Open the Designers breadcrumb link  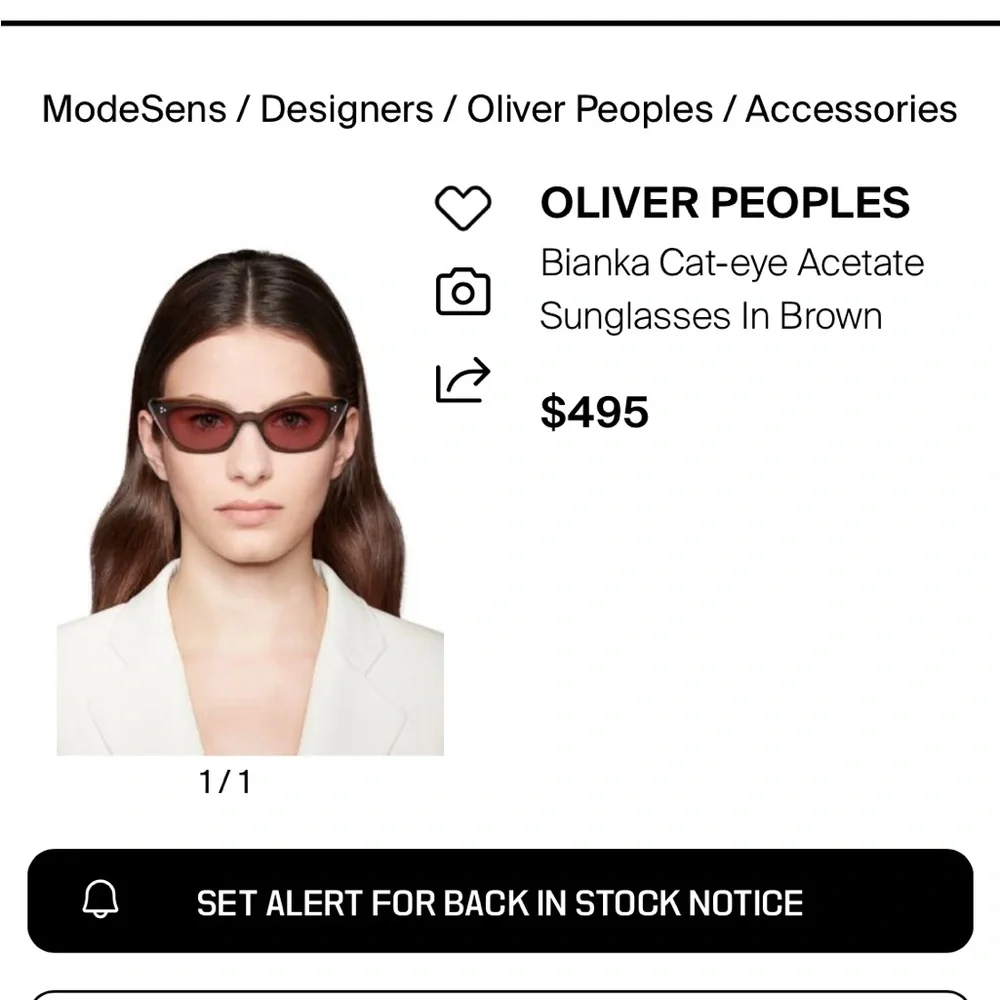click(x=347, y=110)
